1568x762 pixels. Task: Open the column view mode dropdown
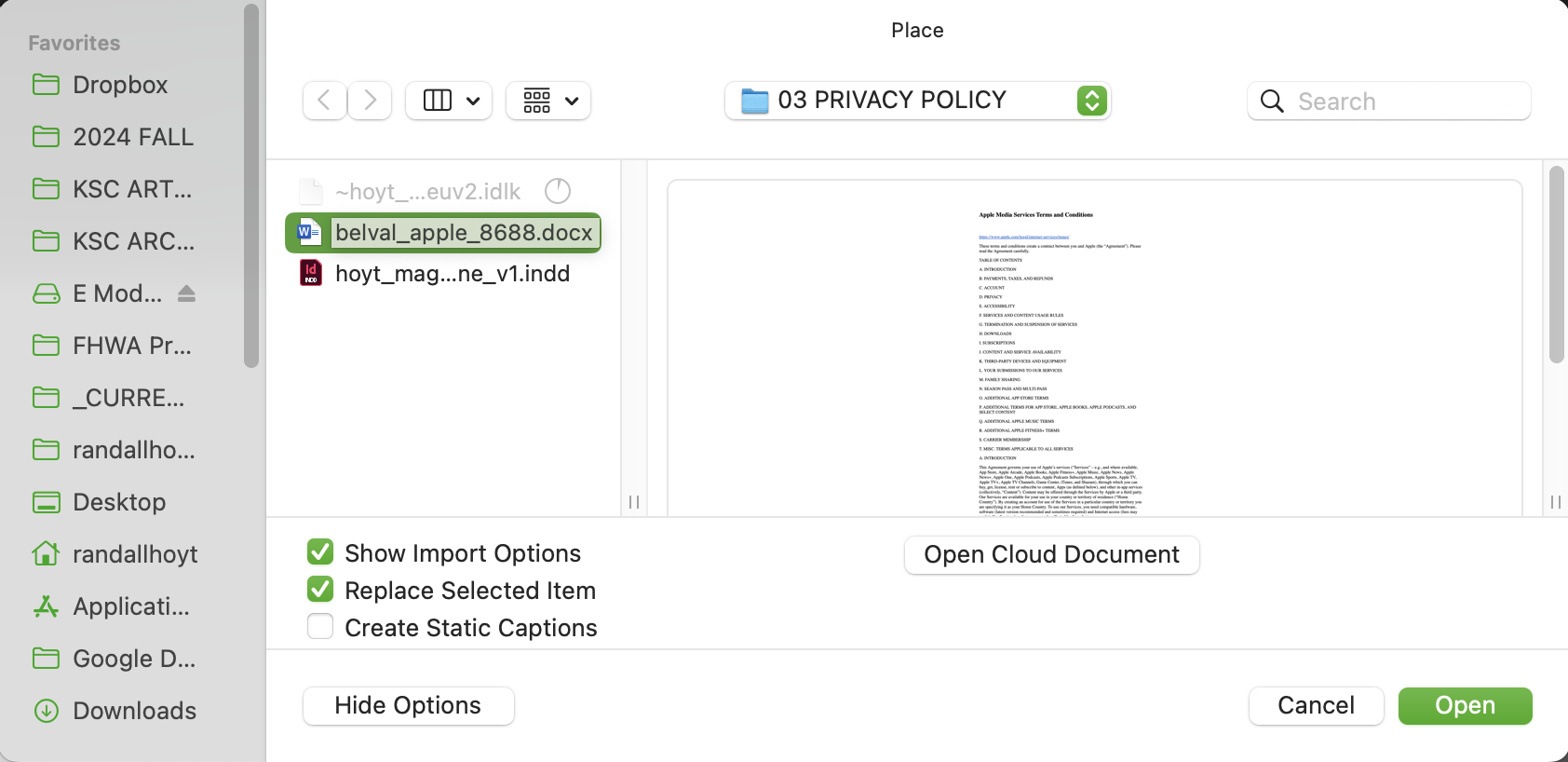(x=451, y=101)
